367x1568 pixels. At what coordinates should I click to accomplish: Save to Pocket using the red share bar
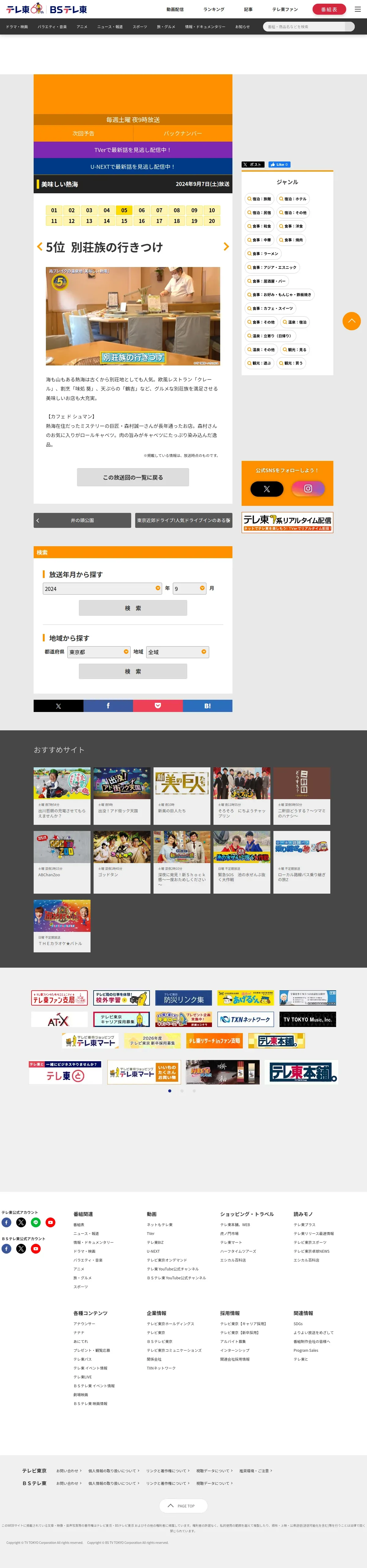(x=158, y=706)
